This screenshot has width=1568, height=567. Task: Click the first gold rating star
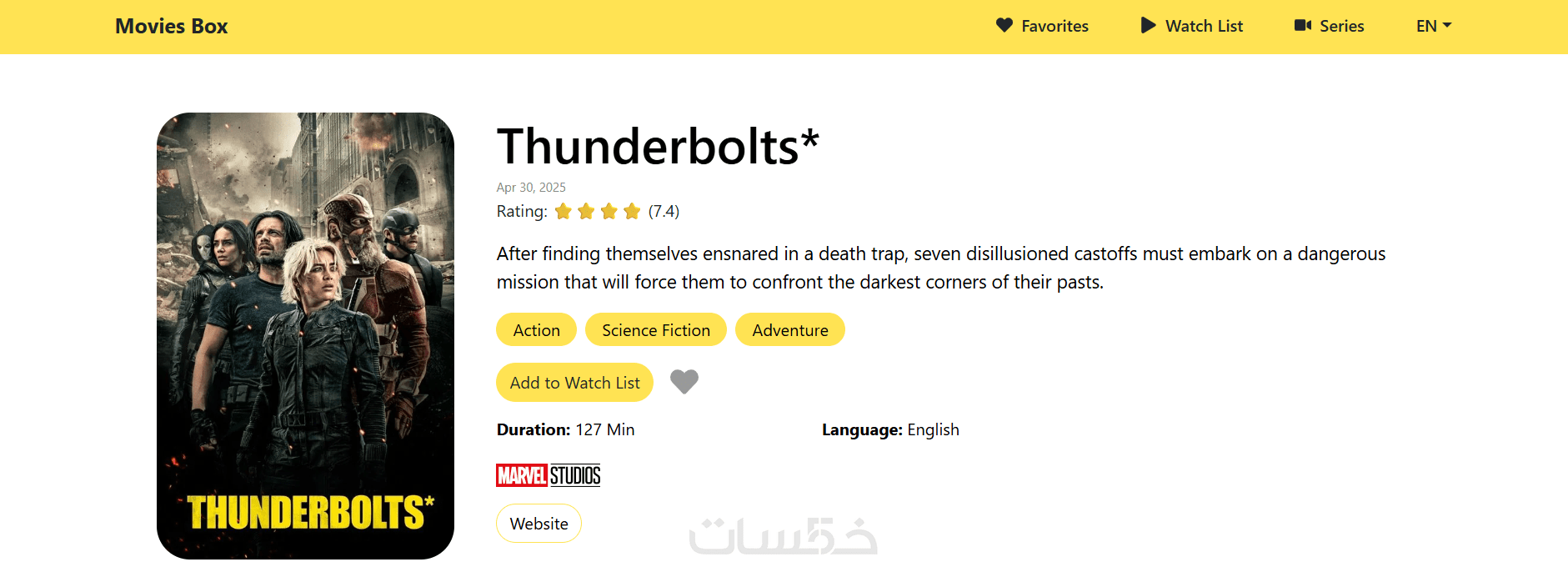click(x=564, y=211)
